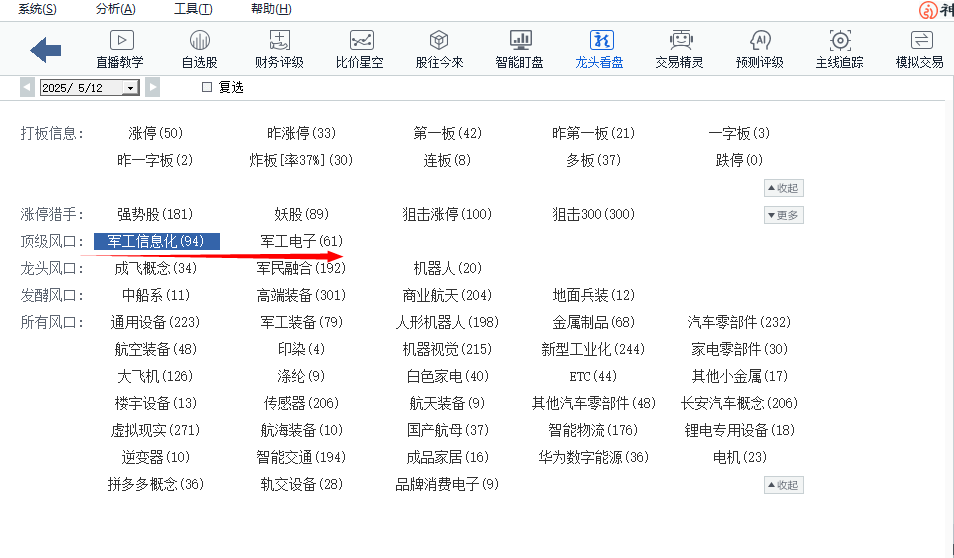Go to next date arrow

[152, 88]
